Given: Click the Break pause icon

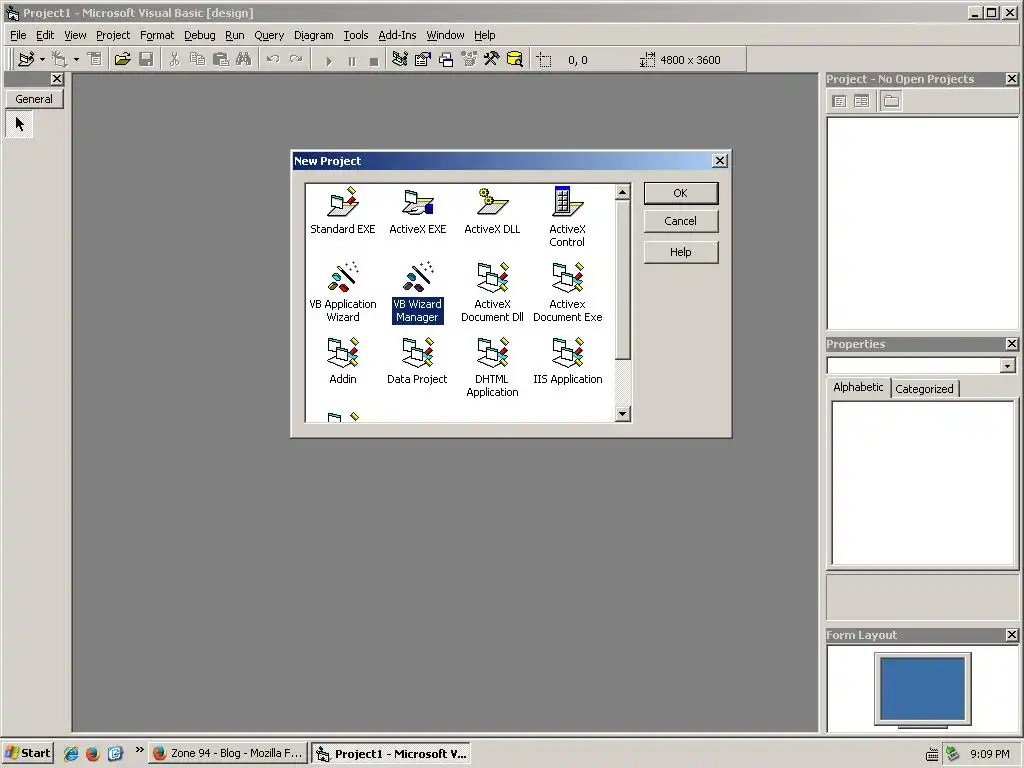Looking at the screenshot, I should (x=351, y=61).
